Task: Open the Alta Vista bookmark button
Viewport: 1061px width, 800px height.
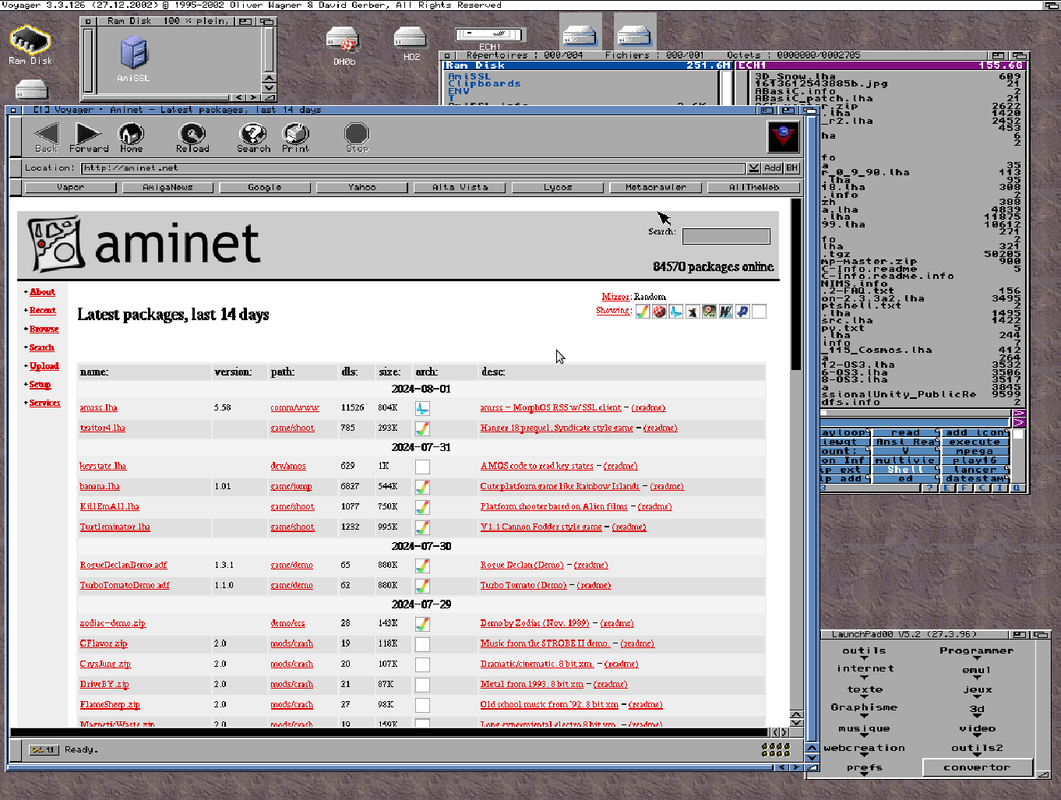Action: [x=460, y=187]
